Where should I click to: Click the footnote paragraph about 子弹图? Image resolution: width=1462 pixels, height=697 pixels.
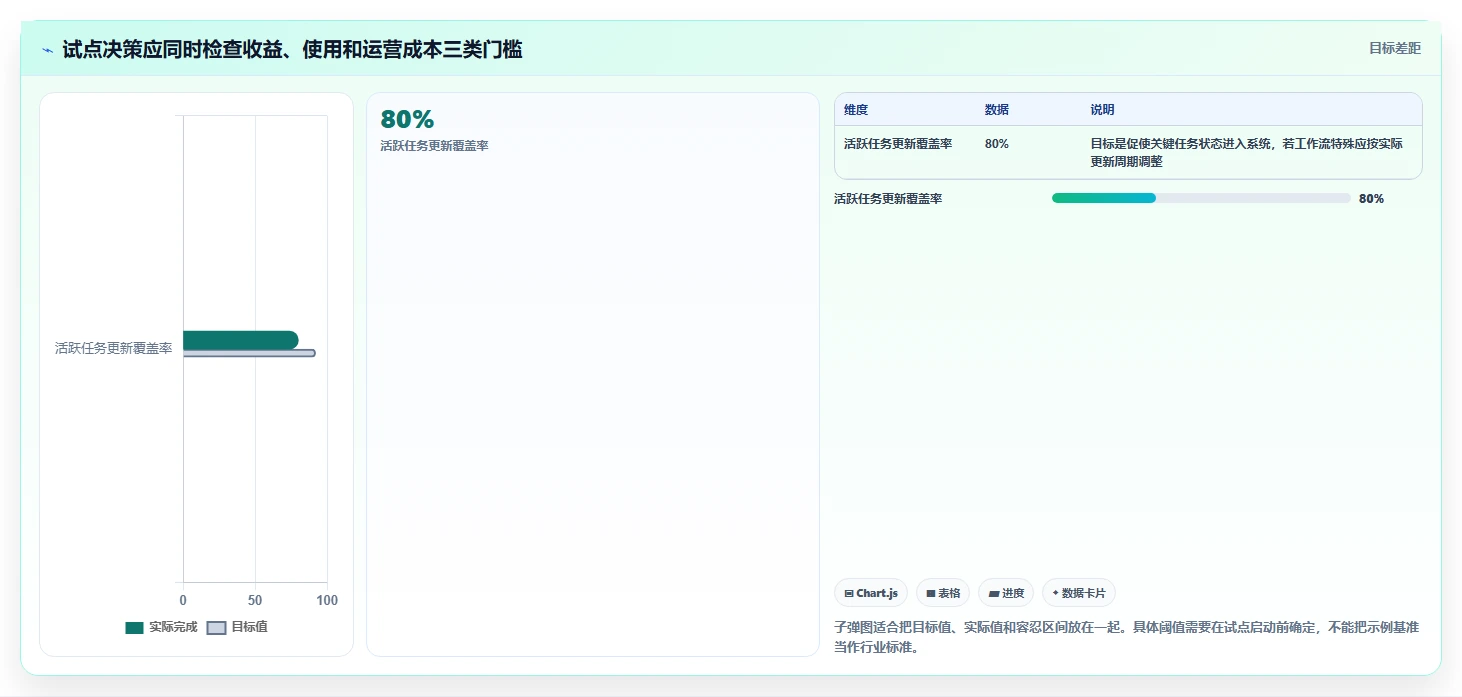pos(1126,637)
